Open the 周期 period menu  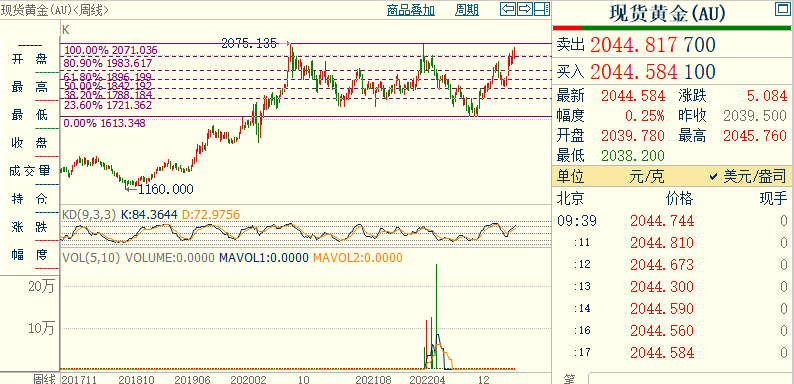[x=466, y=10]
